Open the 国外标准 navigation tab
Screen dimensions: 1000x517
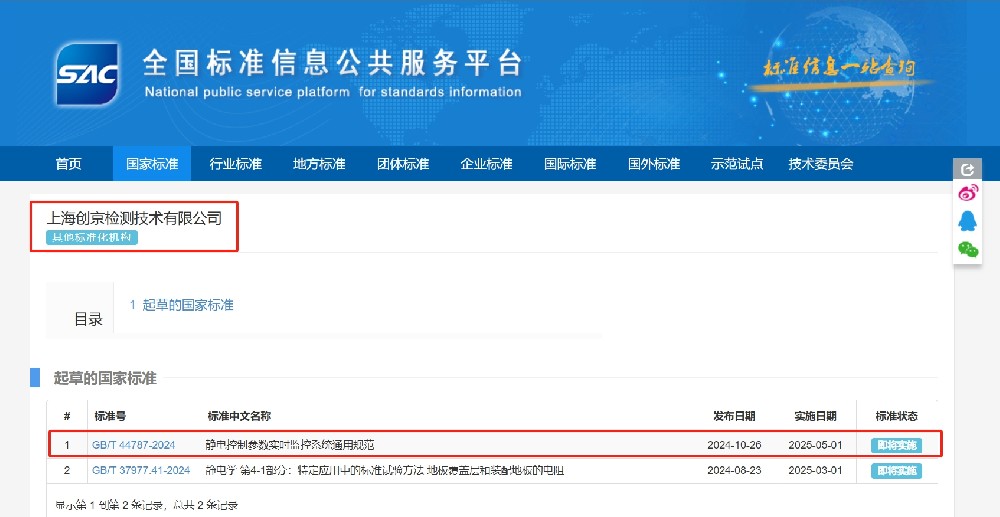tap(654, 164)
